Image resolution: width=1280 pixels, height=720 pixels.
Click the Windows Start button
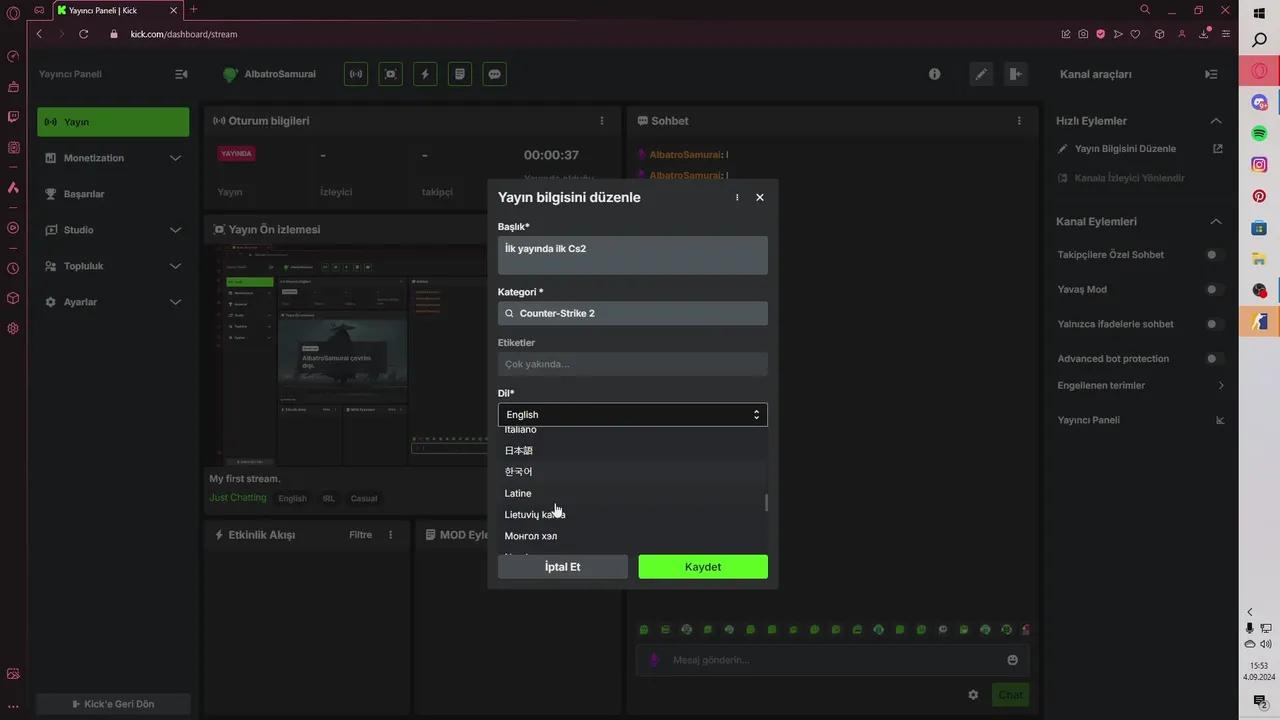(x=1260, y=13)
